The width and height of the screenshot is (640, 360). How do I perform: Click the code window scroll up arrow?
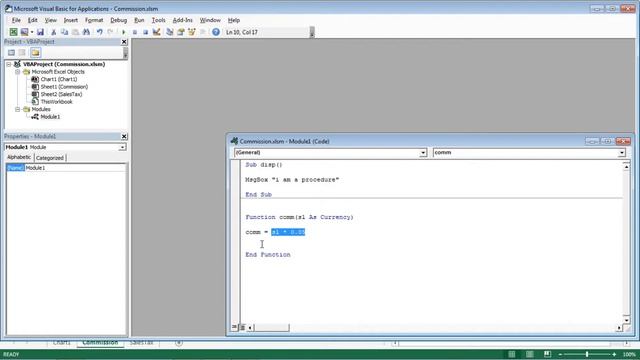pos(626,167)
